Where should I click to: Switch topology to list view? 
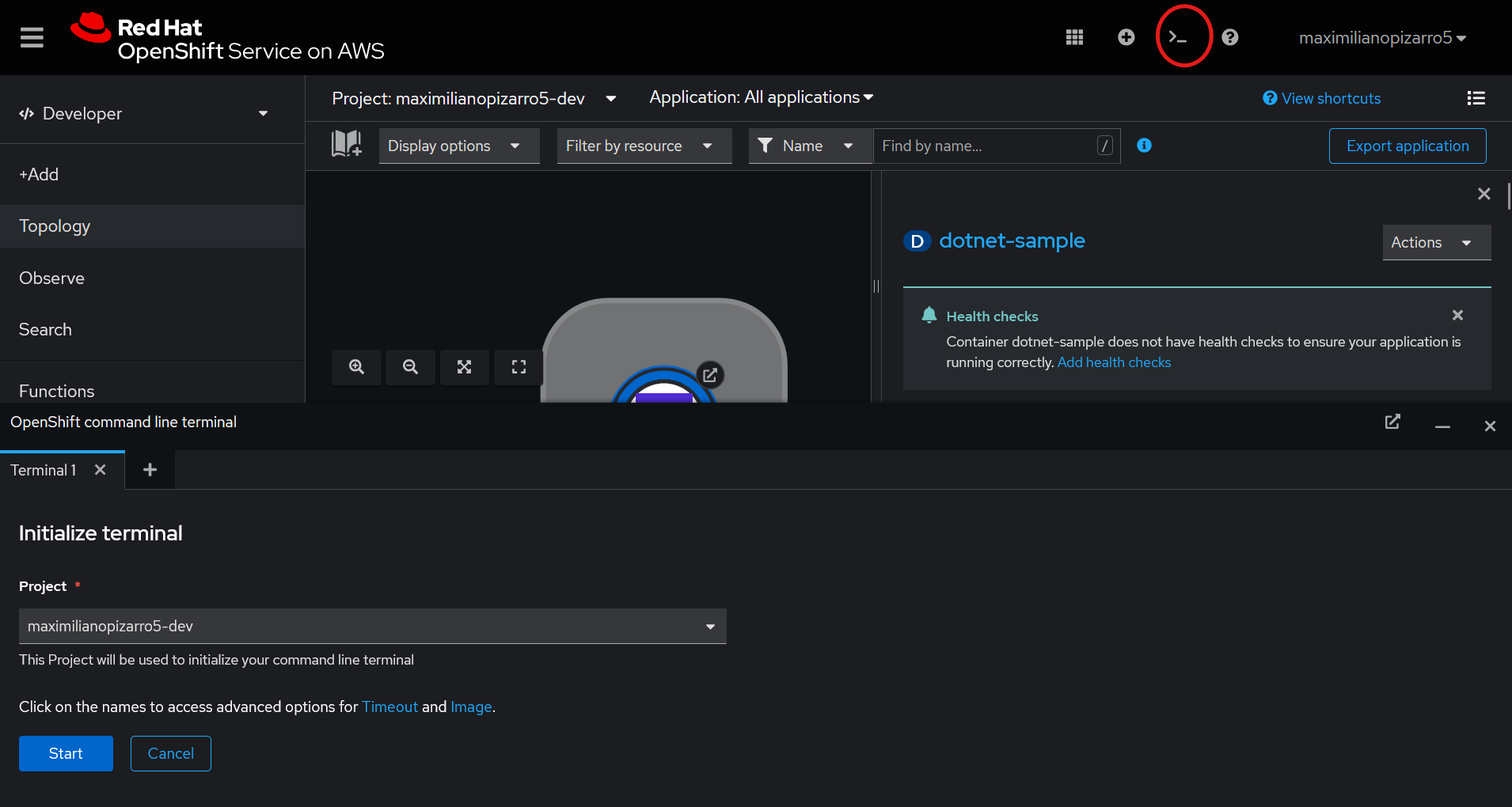click(x=1476, y=98)
